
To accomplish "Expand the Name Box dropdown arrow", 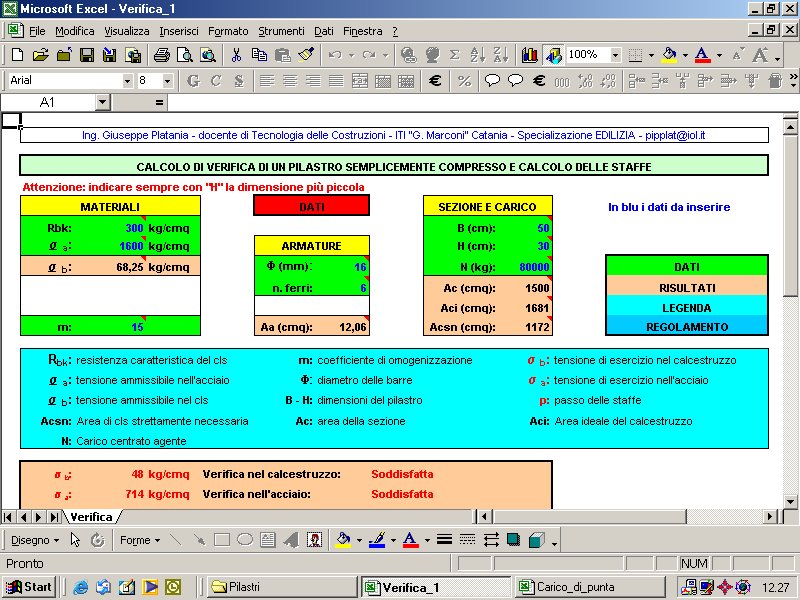I will 103,103.
